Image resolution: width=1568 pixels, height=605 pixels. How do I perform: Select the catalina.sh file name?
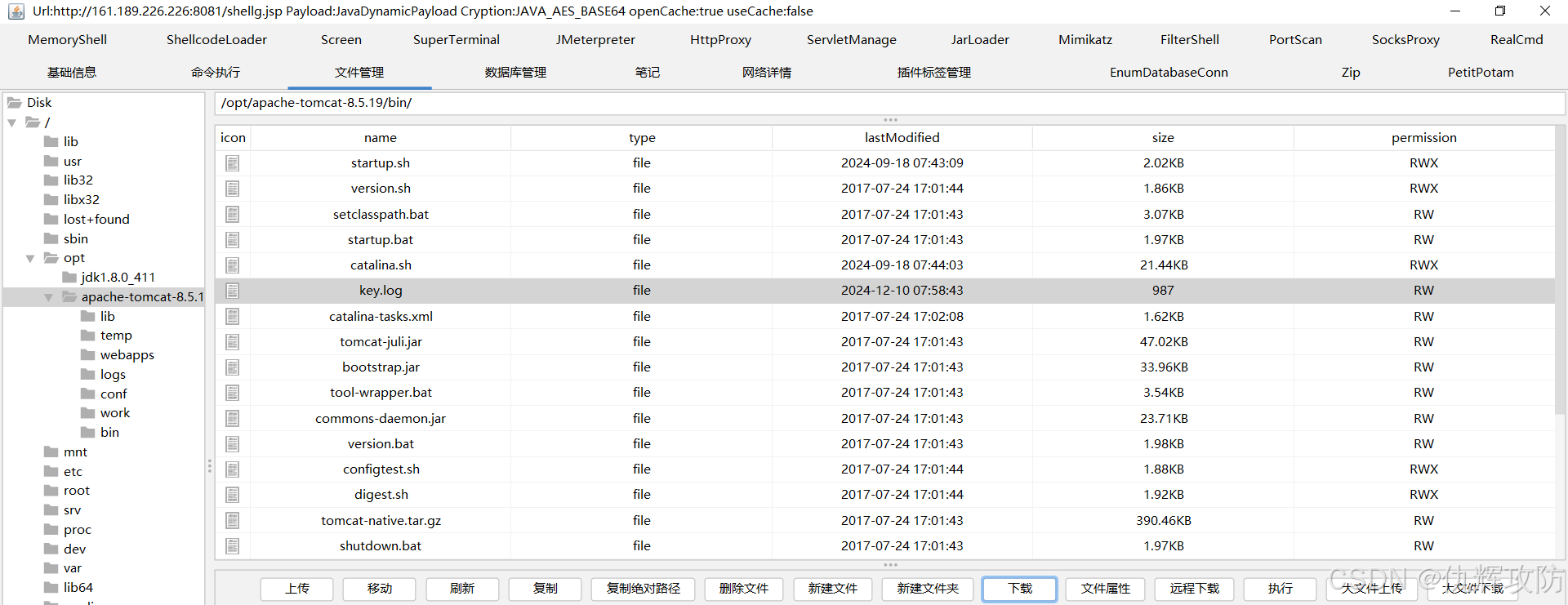381,265
